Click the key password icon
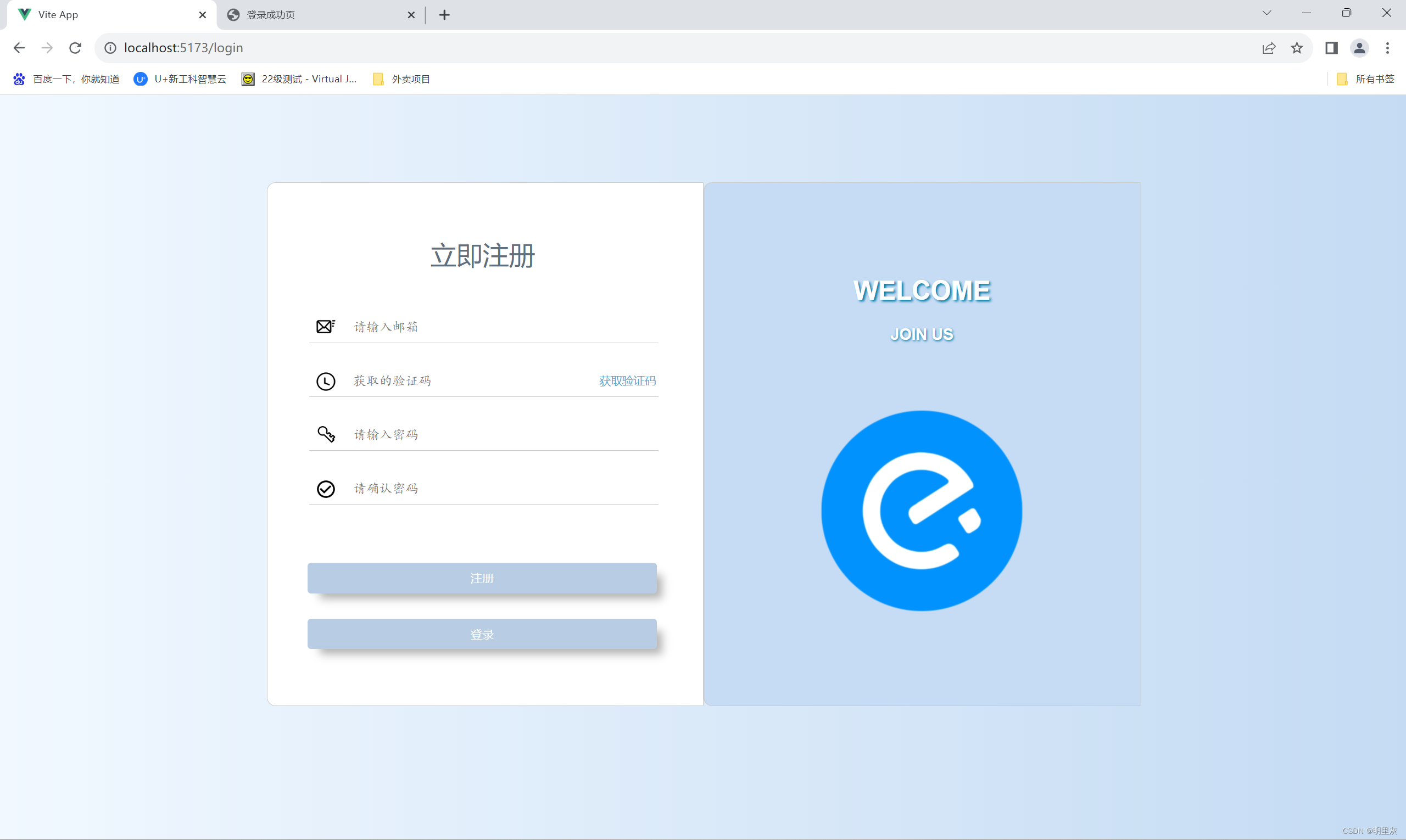 coord(326,434)
